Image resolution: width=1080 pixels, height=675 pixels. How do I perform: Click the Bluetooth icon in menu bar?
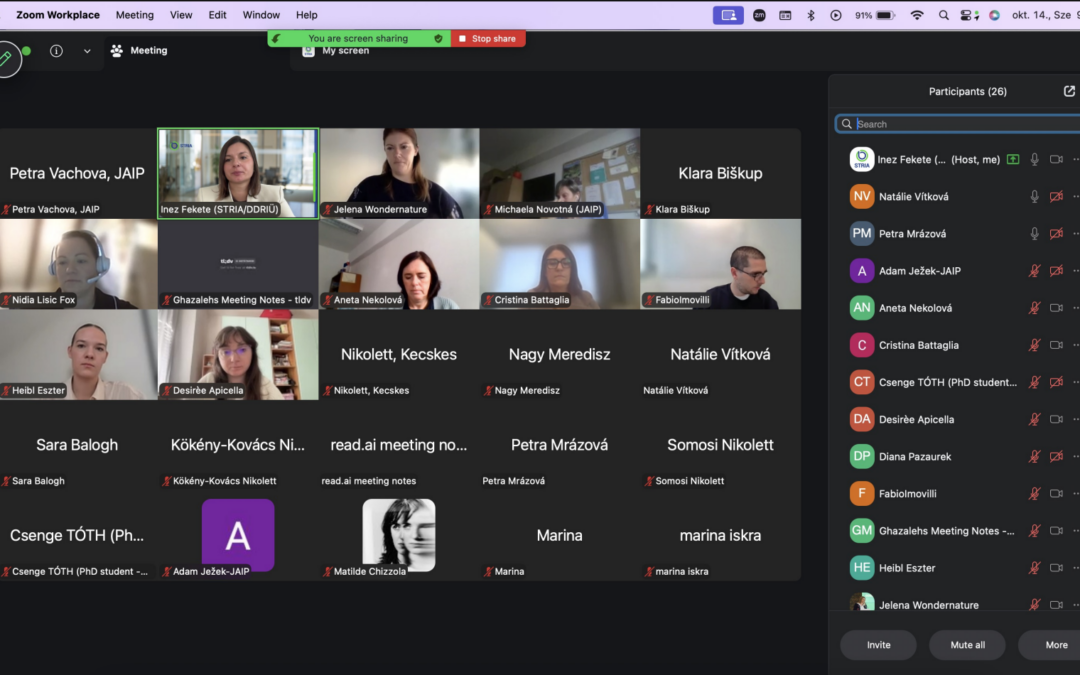tap(811, 14)
